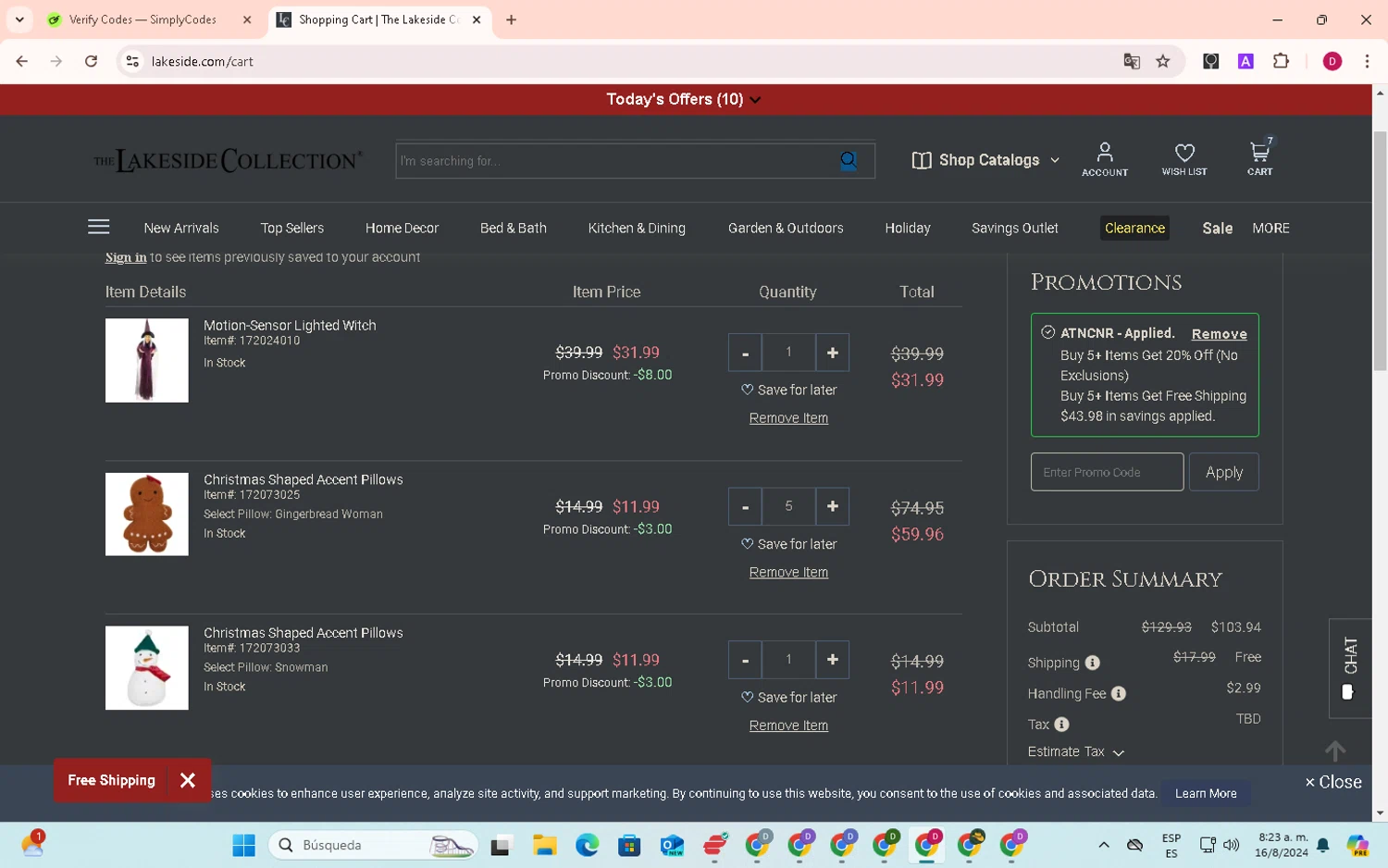The height and width of the screenshot is (868, 1388).
Task: Click the search magnifier icon
Action: (x=849, y=161)
